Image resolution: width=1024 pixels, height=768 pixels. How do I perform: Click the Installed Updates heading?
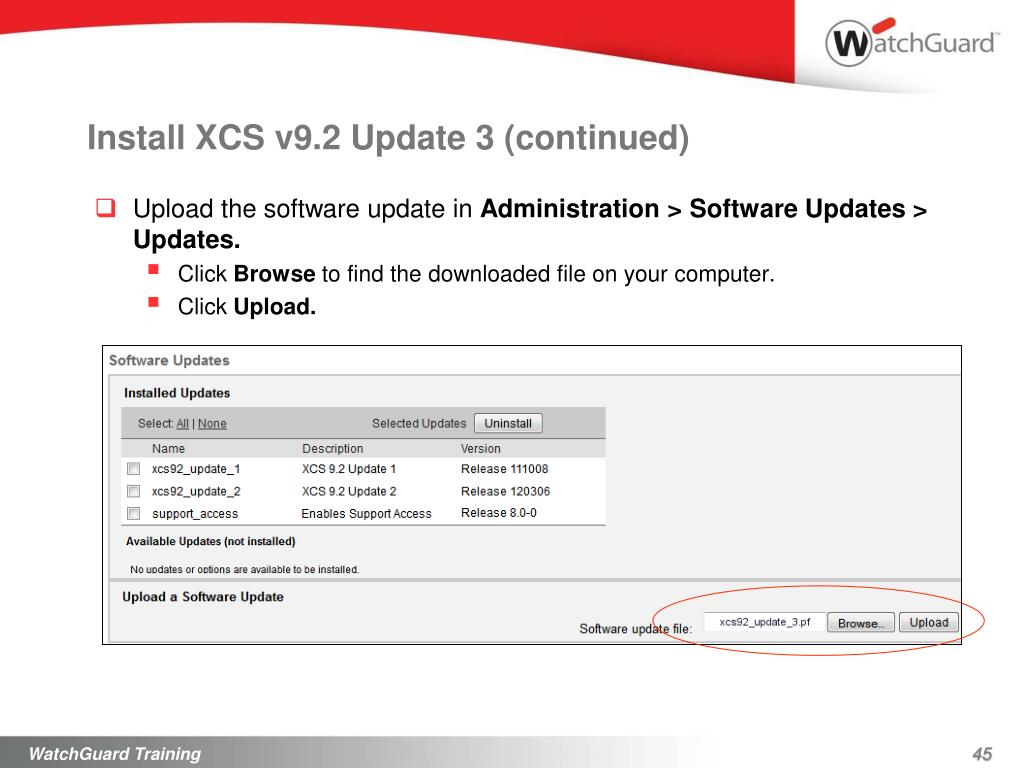pos(177,393)
